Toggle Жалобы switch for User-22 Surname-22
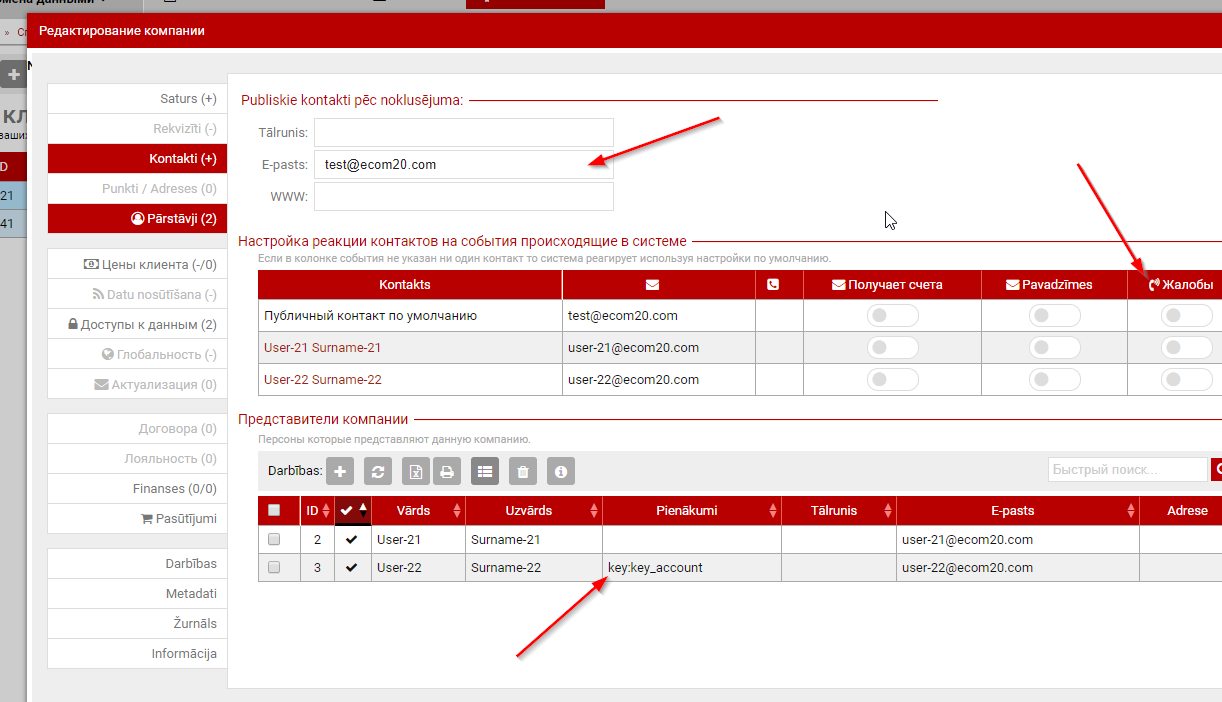The height and width of the screenshot is (702, 1222). (x=1186, y=380)
